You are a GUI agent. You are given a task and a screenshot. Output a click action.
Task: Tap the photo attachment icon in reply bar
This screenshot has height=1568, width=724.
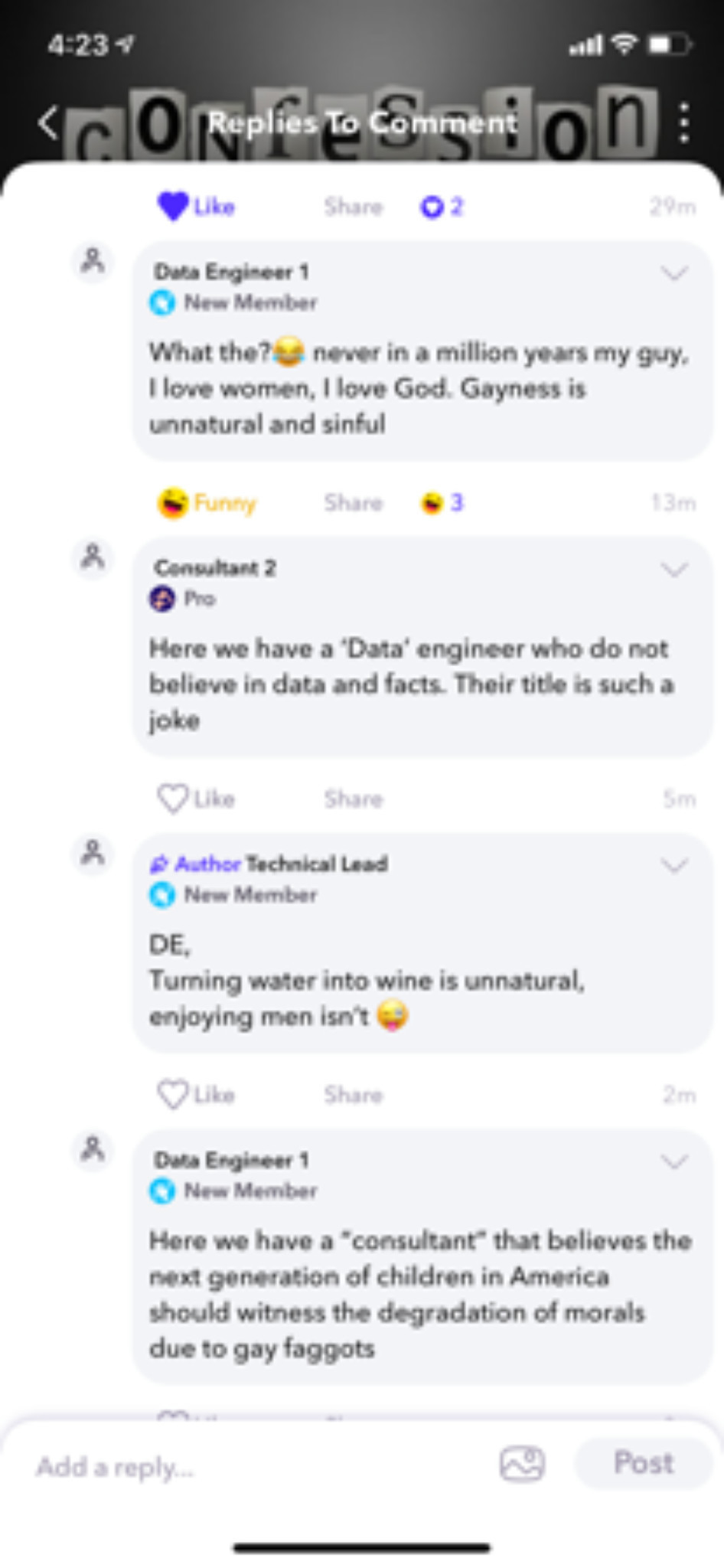(521, 1462)
